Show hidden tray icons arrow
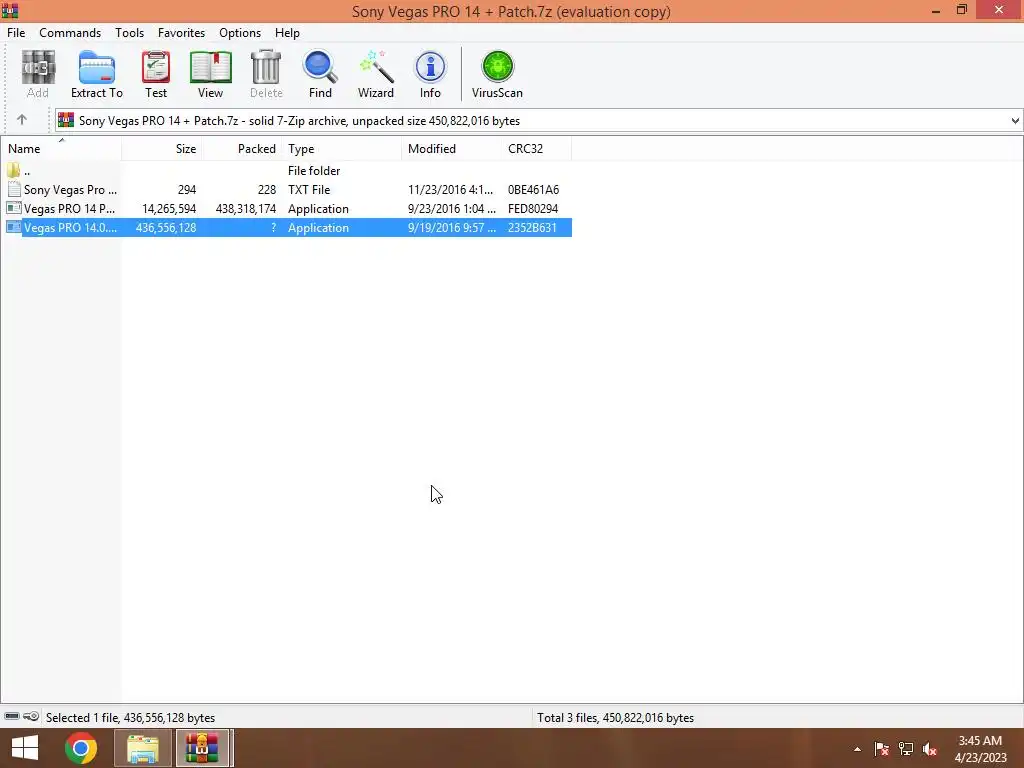The image size is (1024, 768). pyautogui.click(x=857, y=749)
